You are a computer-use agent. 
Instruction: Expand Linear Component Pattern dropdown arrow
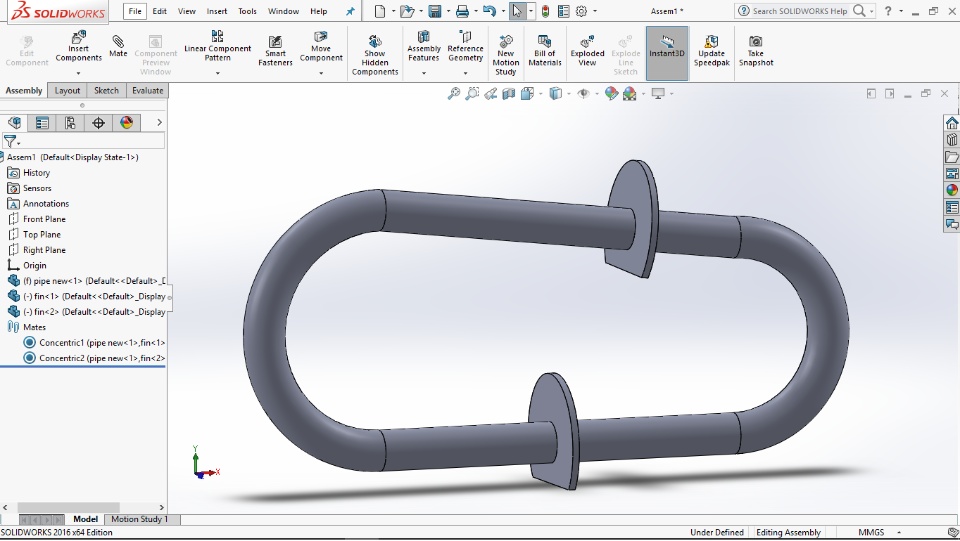[x=217, y=73]
